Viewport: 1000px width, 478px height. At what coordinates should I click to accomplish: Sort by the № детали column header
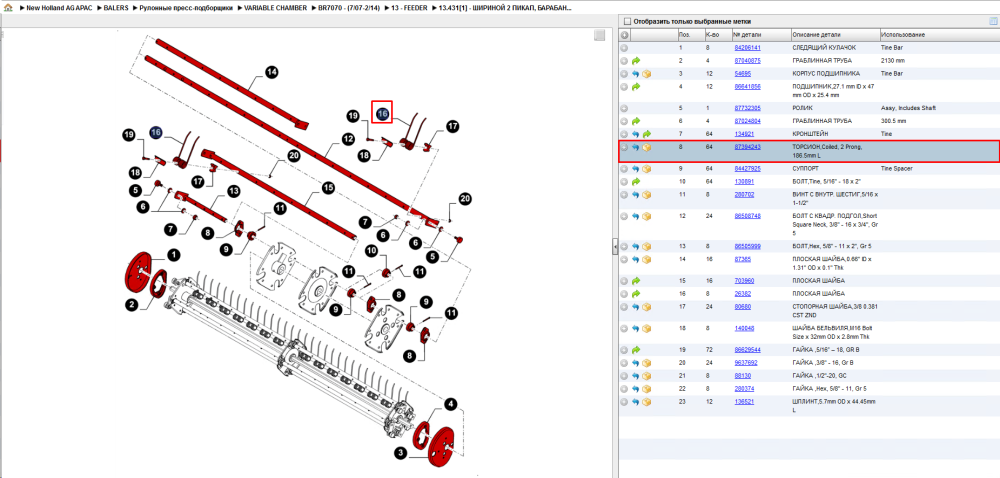747,34
